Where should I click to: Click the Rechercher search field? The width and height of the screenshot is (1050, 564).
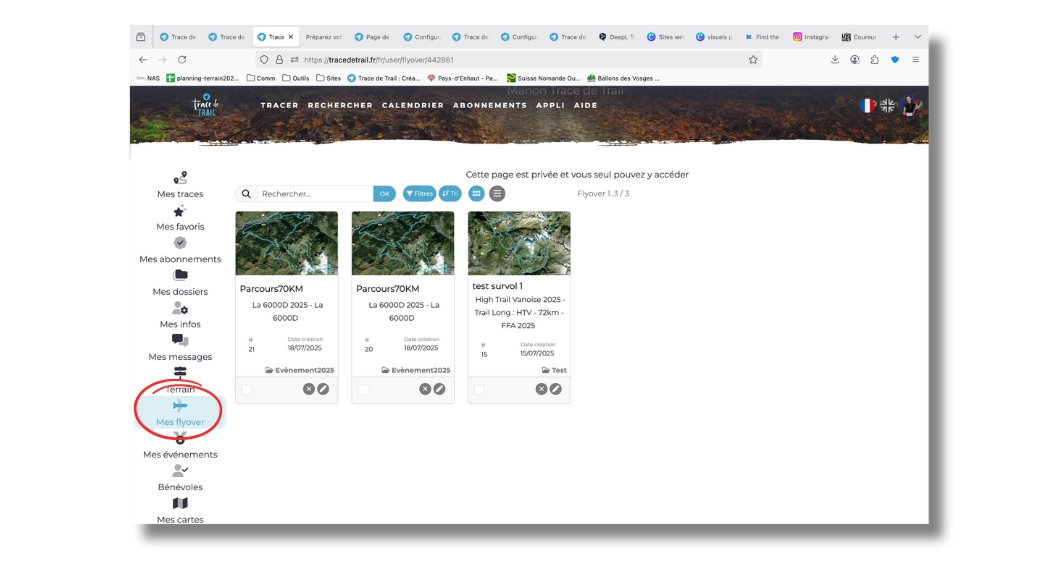[314, 194]
